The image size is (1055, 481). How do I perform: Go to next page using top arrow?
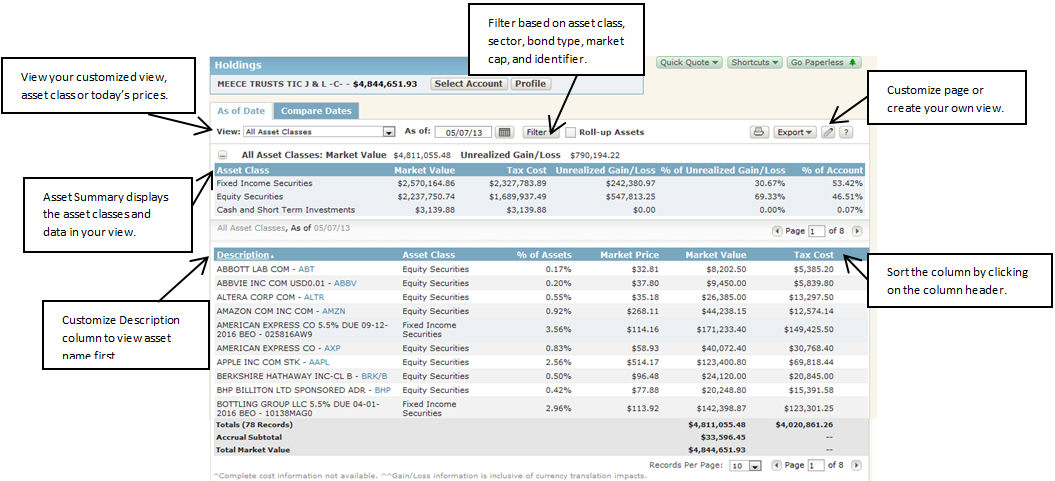point(856,230)
